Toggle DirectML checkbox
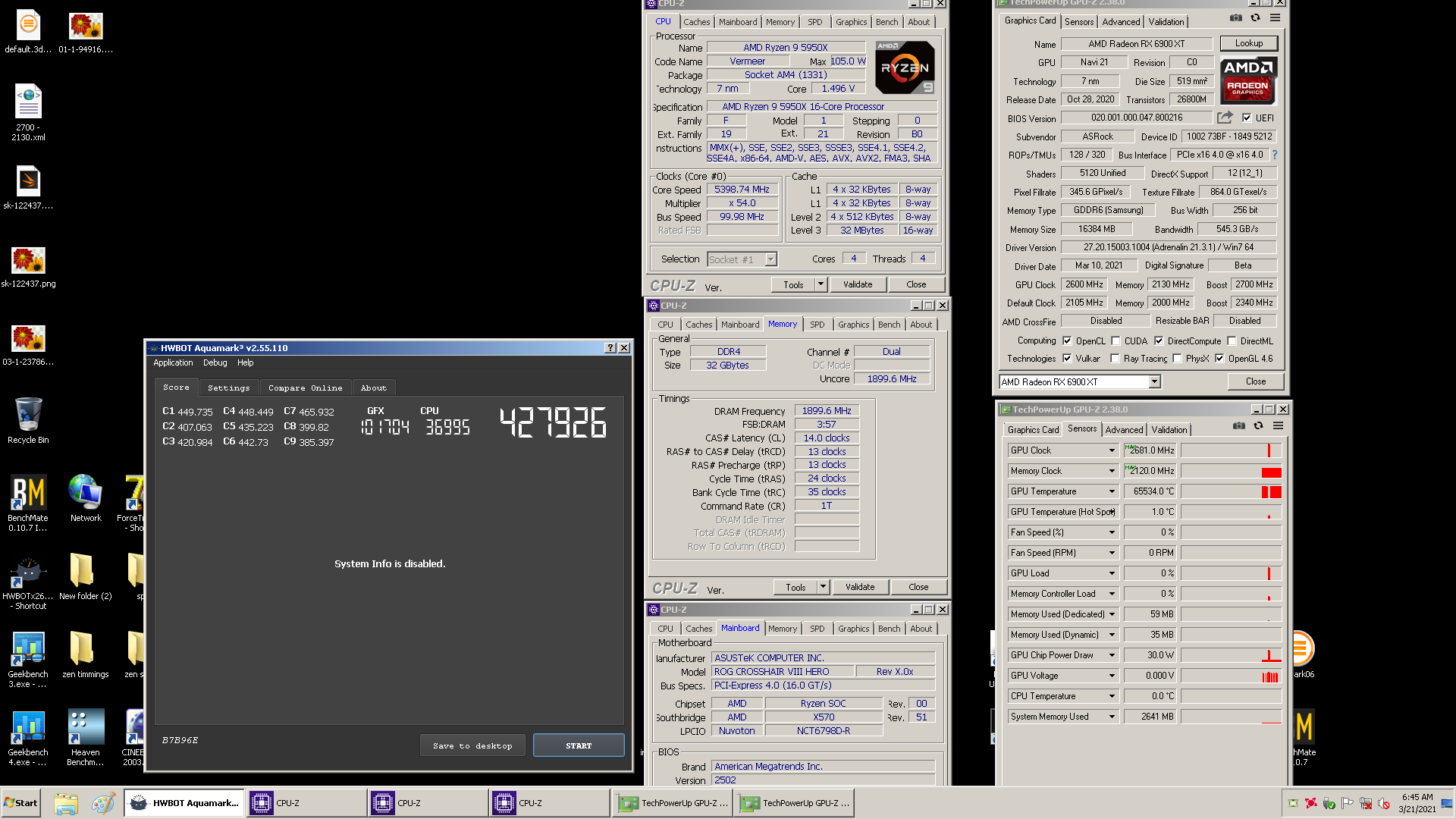The height and width of the screenshot is (819, 1456). [x=1232, y=341]
